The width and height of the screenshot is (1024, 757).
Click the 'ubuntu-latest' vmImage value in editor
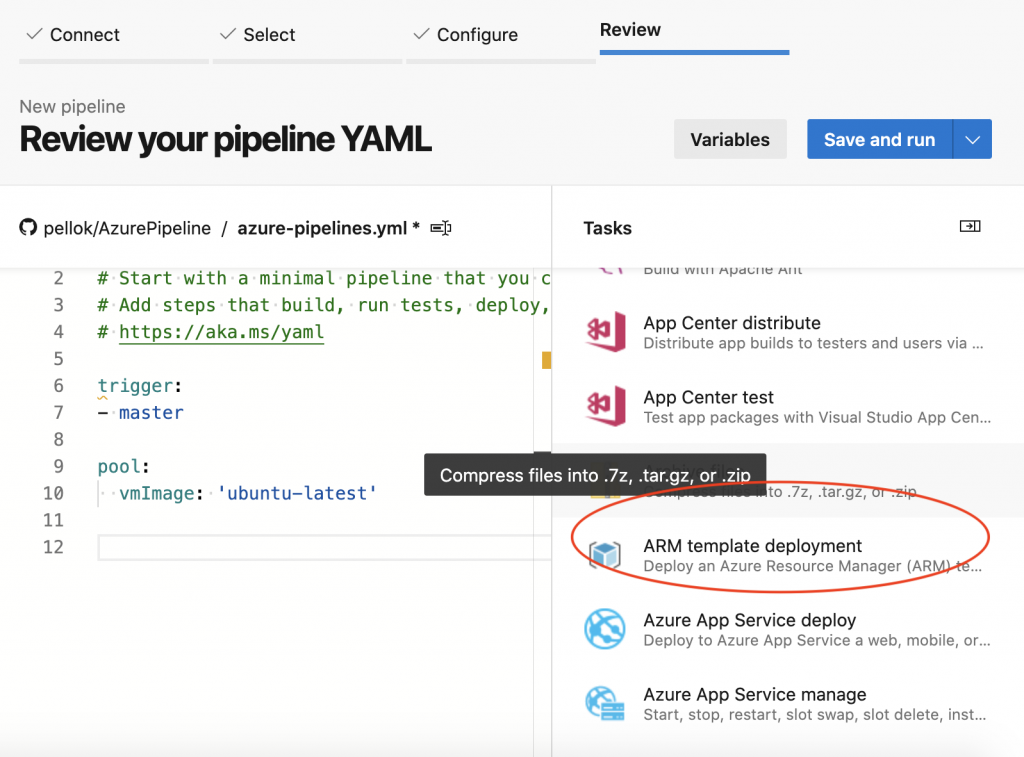point(297,493)
